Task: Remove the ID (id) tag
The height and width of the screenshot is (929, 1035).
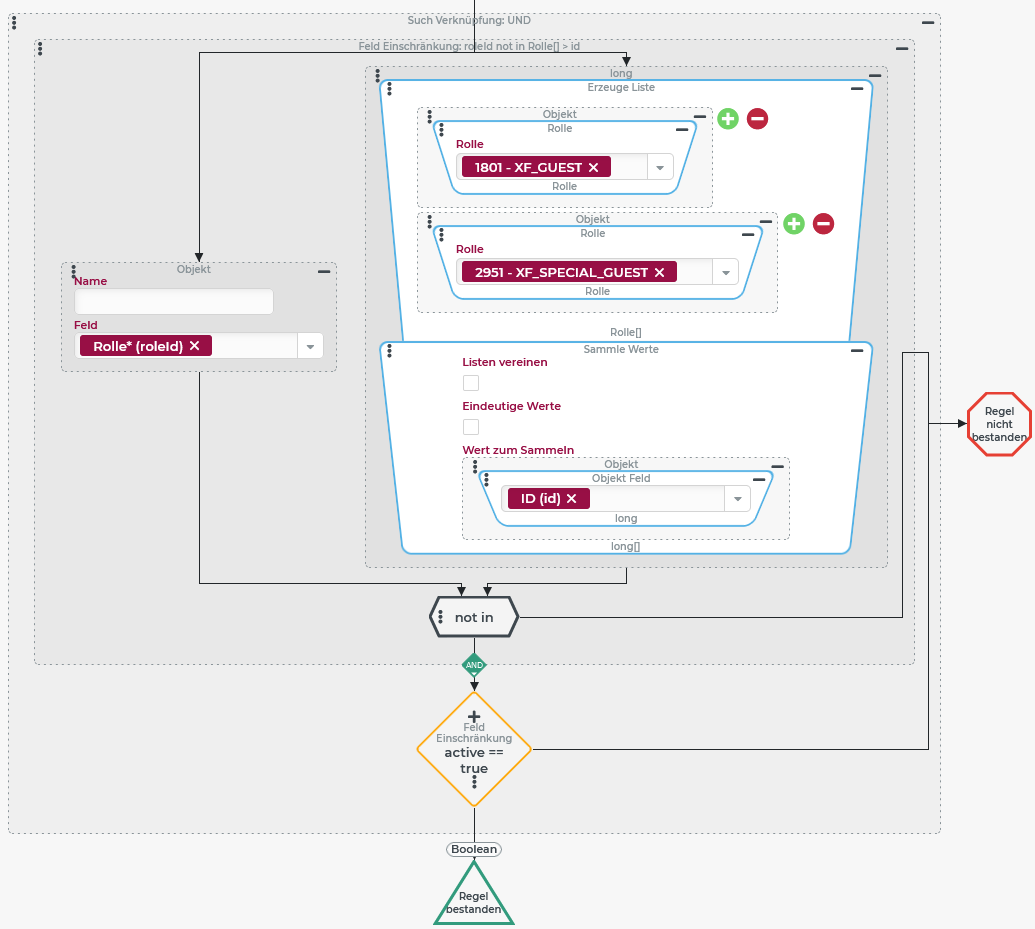Action: pos(572,499)
